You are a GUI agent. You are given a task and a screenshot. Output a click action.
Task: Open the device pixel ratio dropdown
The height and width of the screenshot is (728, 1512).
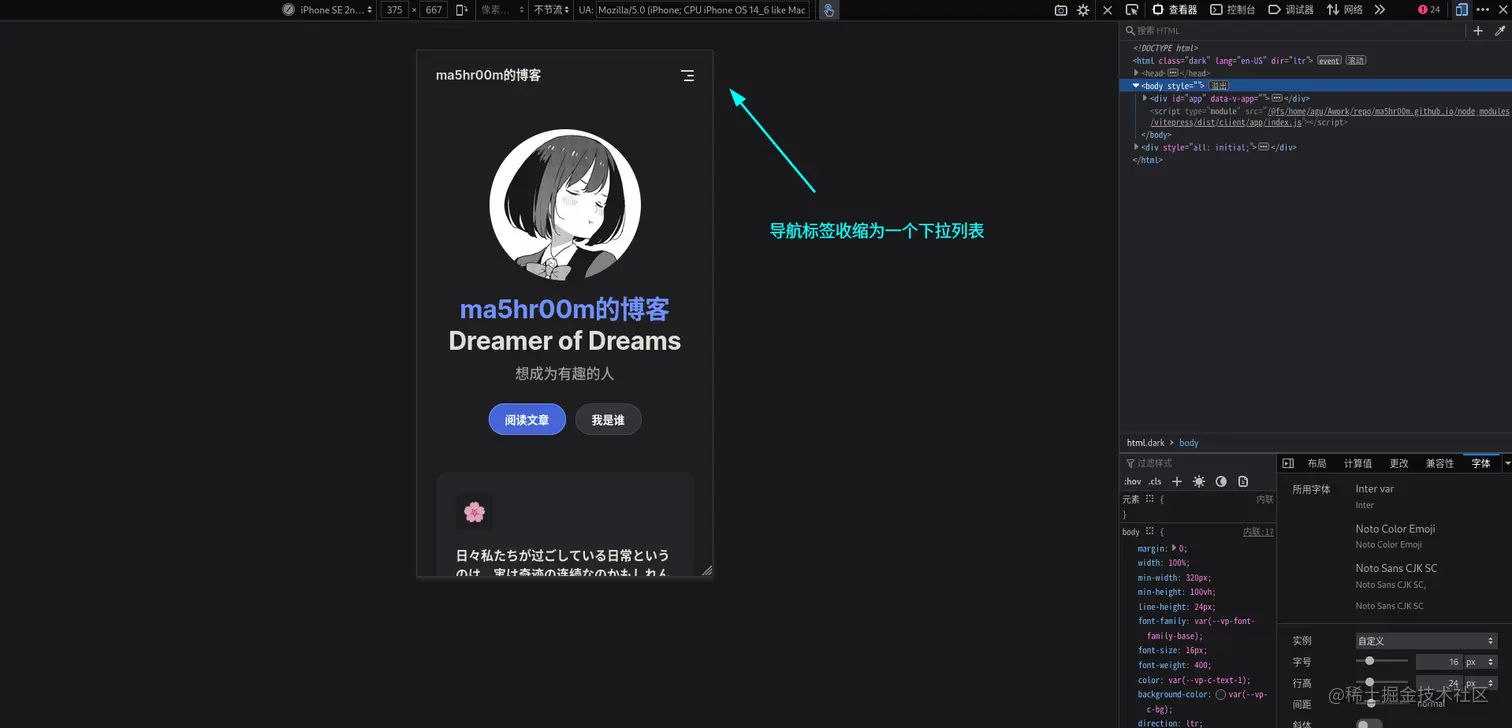[502, 10]
